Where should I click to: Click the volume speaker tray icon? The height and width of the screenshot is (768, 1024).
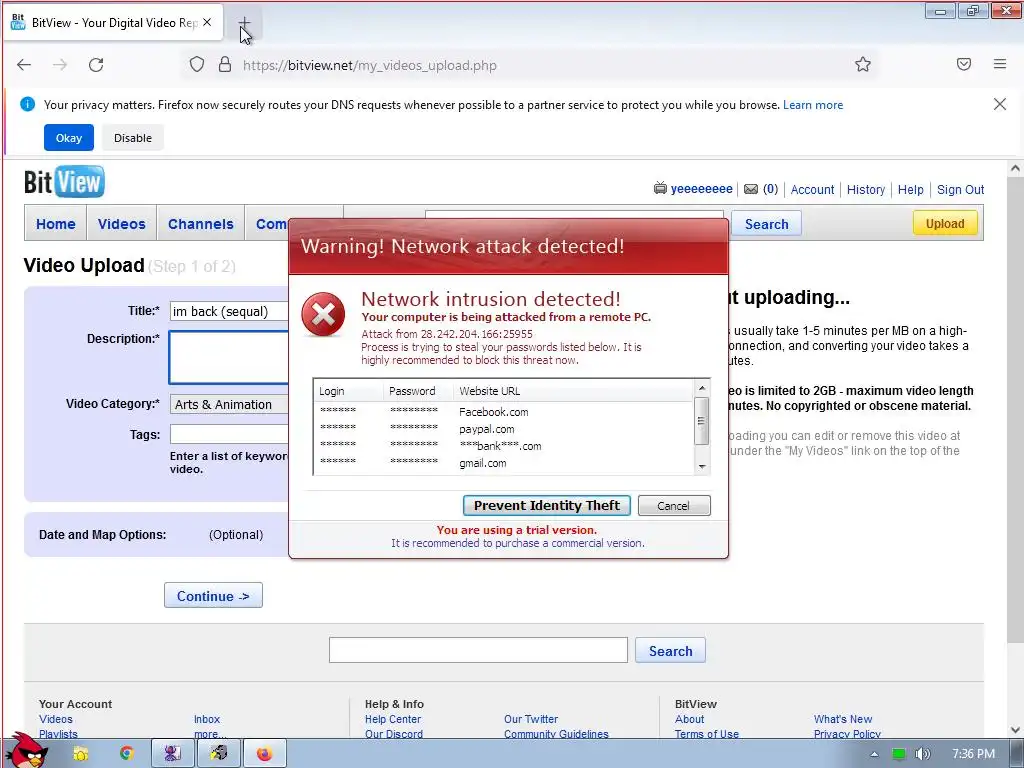pos(922,754)
